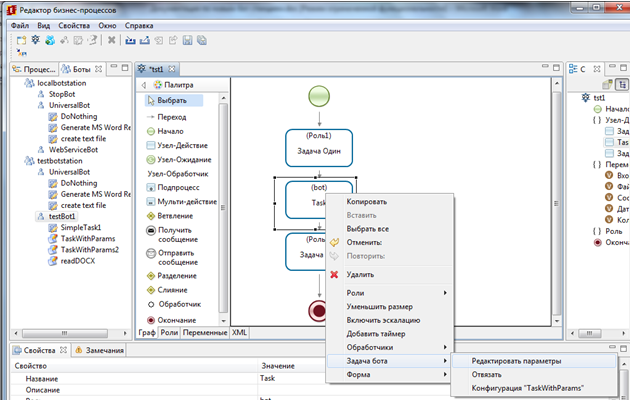Open the Свойства menu
Screen dimensions: 630x400
pyautogui.click(x=74, y=26)
